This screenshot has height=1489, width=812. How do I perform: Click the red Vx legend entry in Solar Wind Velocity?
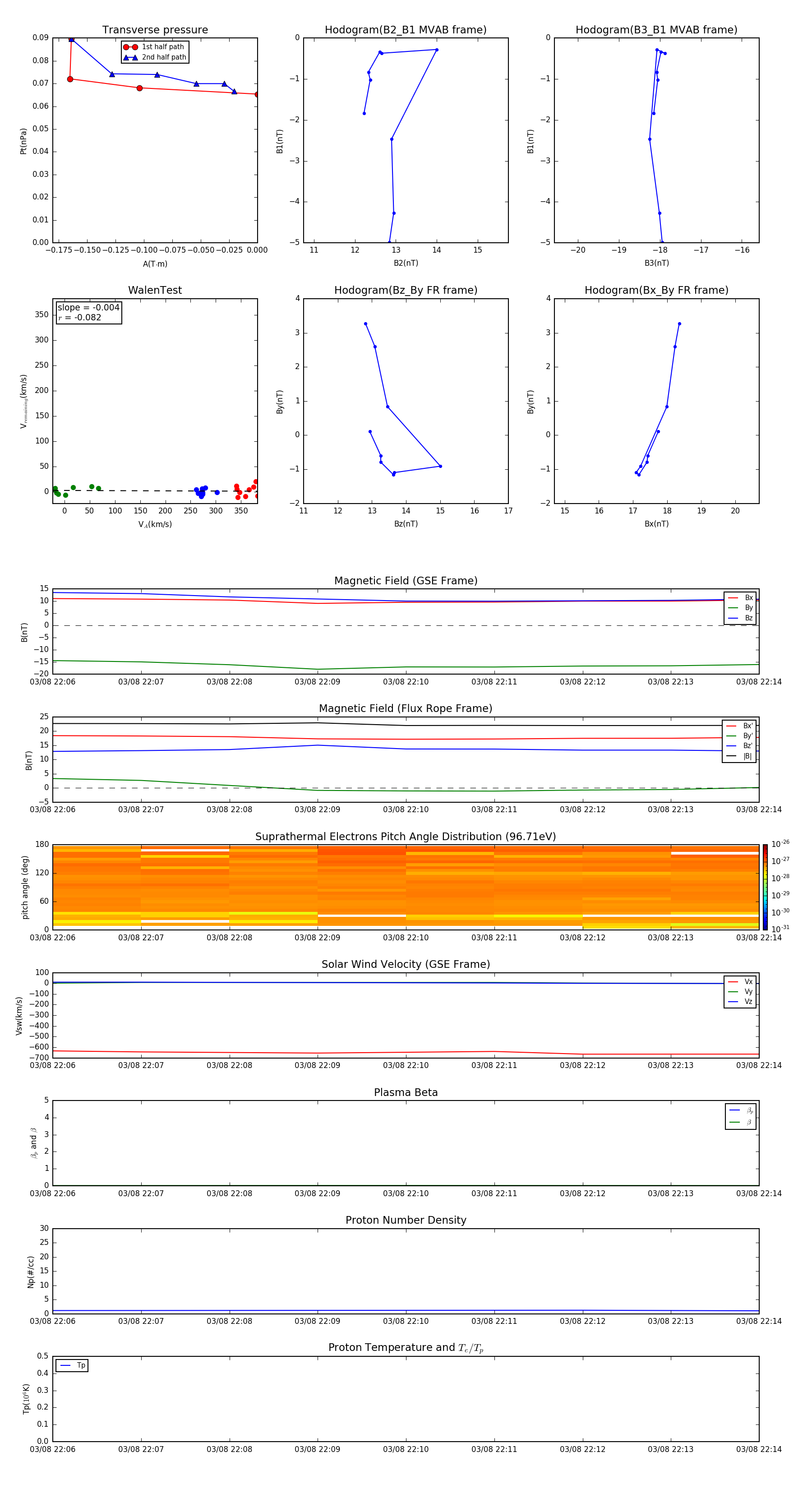coord(740,981)
